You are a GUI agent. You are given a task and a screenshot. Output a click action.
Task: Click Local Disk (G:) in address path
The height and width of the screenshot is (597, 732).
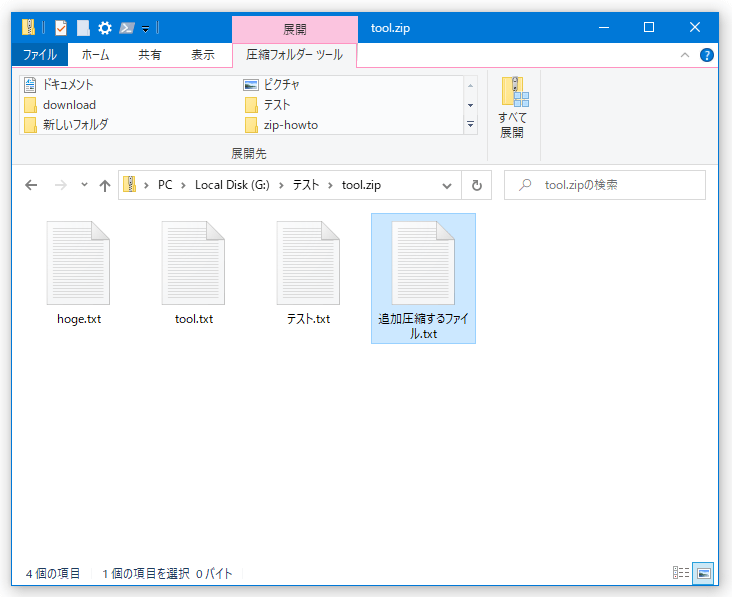(232, 185)
